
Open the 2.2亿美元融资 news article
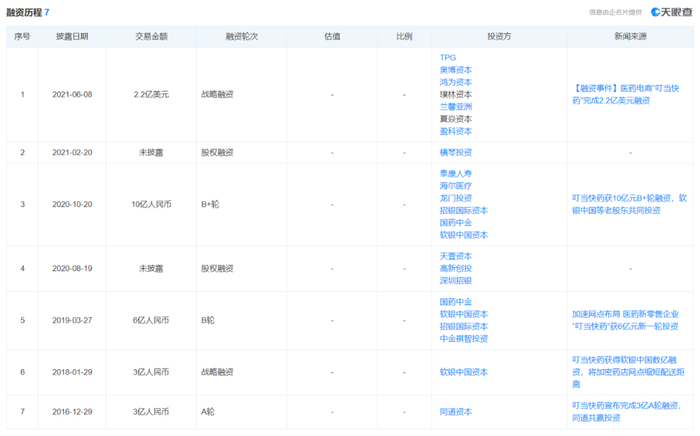pyautogui.click(x=625, y=95)
